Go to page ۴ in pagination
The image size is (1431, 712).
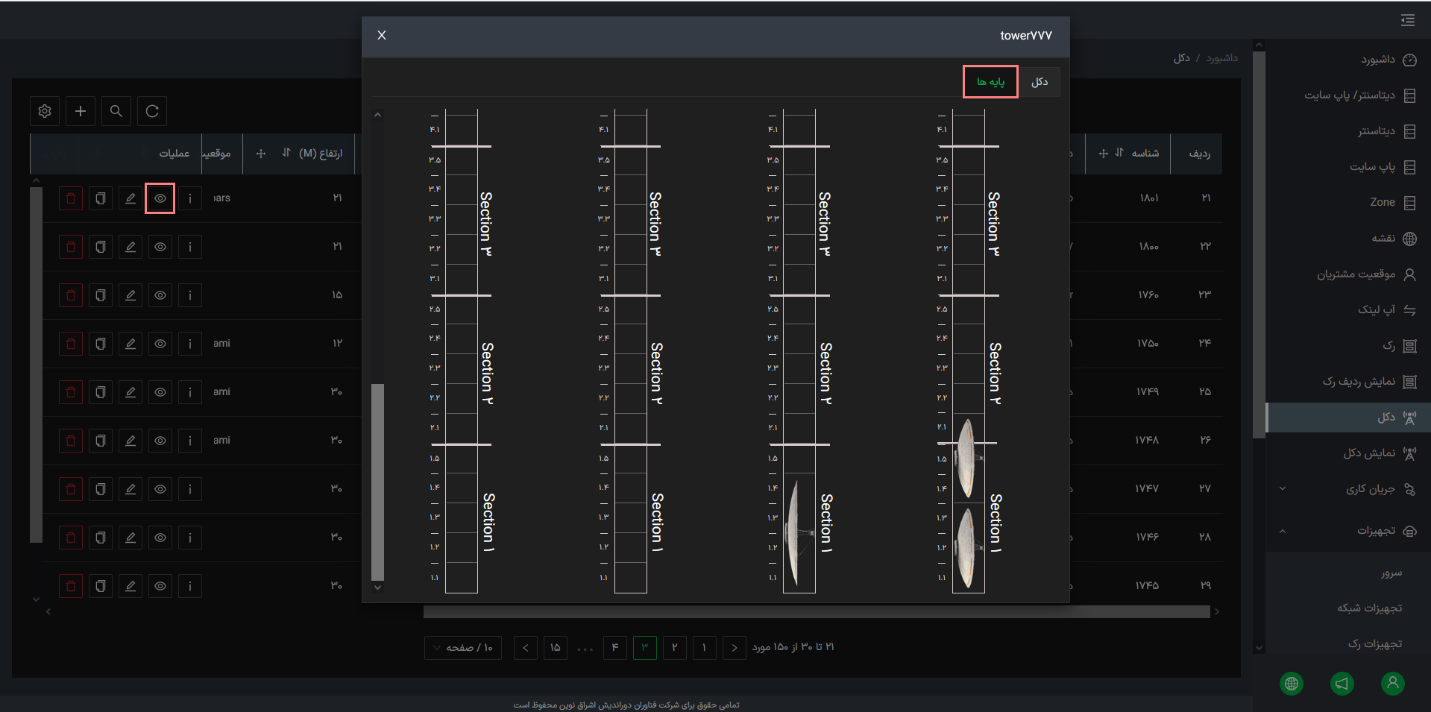(616, 647)
